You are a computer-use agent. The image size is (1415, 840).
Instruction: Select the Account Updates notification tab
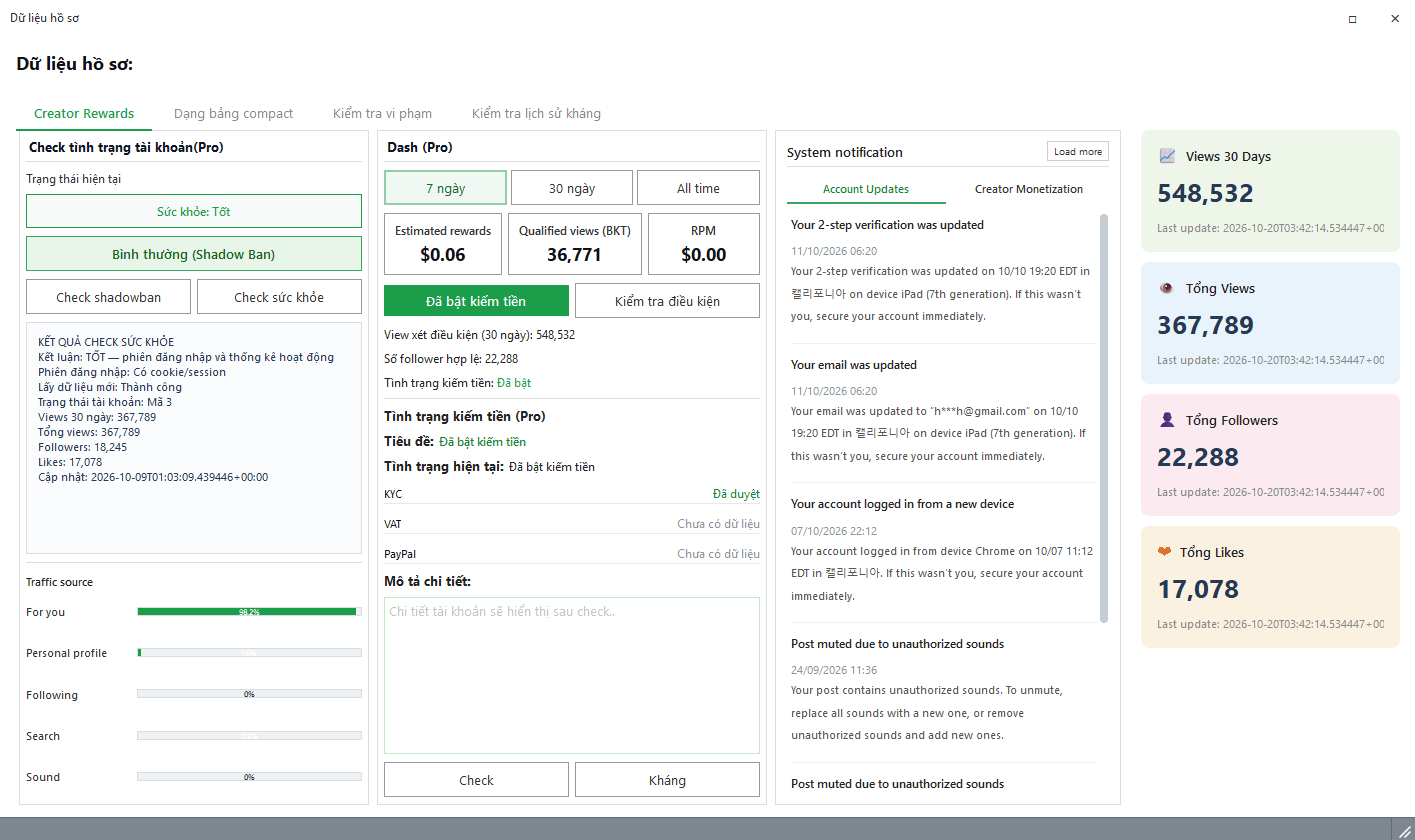tap(866, 189)
